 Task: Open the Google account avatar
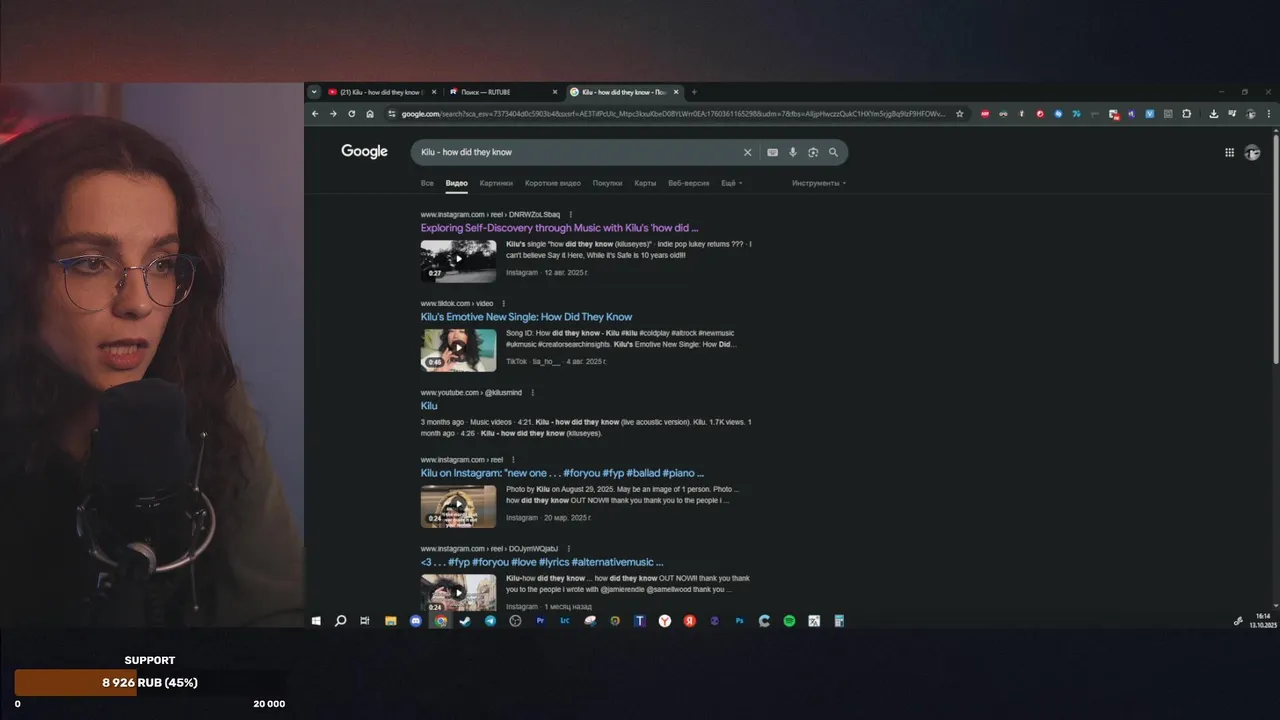(1252, 152)
